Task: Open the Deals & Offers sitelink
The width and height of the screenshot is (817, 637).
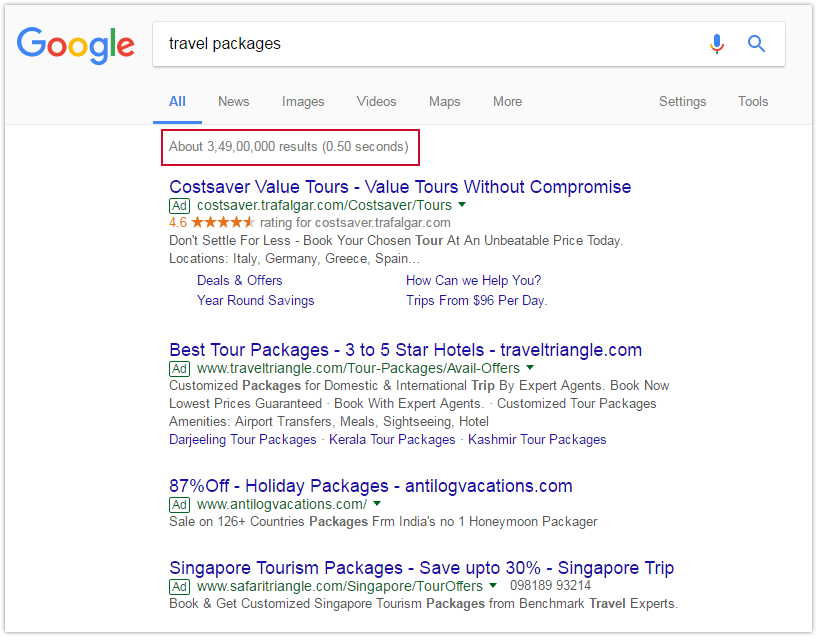Action: click(240, 280)
